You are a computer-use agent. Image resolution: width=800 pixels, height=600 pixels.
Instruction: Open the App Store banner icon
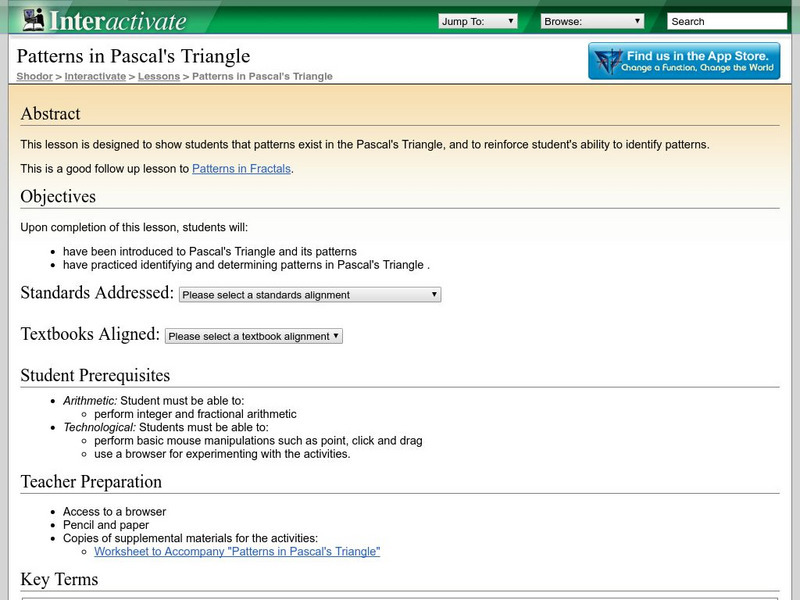click(684, 61)
